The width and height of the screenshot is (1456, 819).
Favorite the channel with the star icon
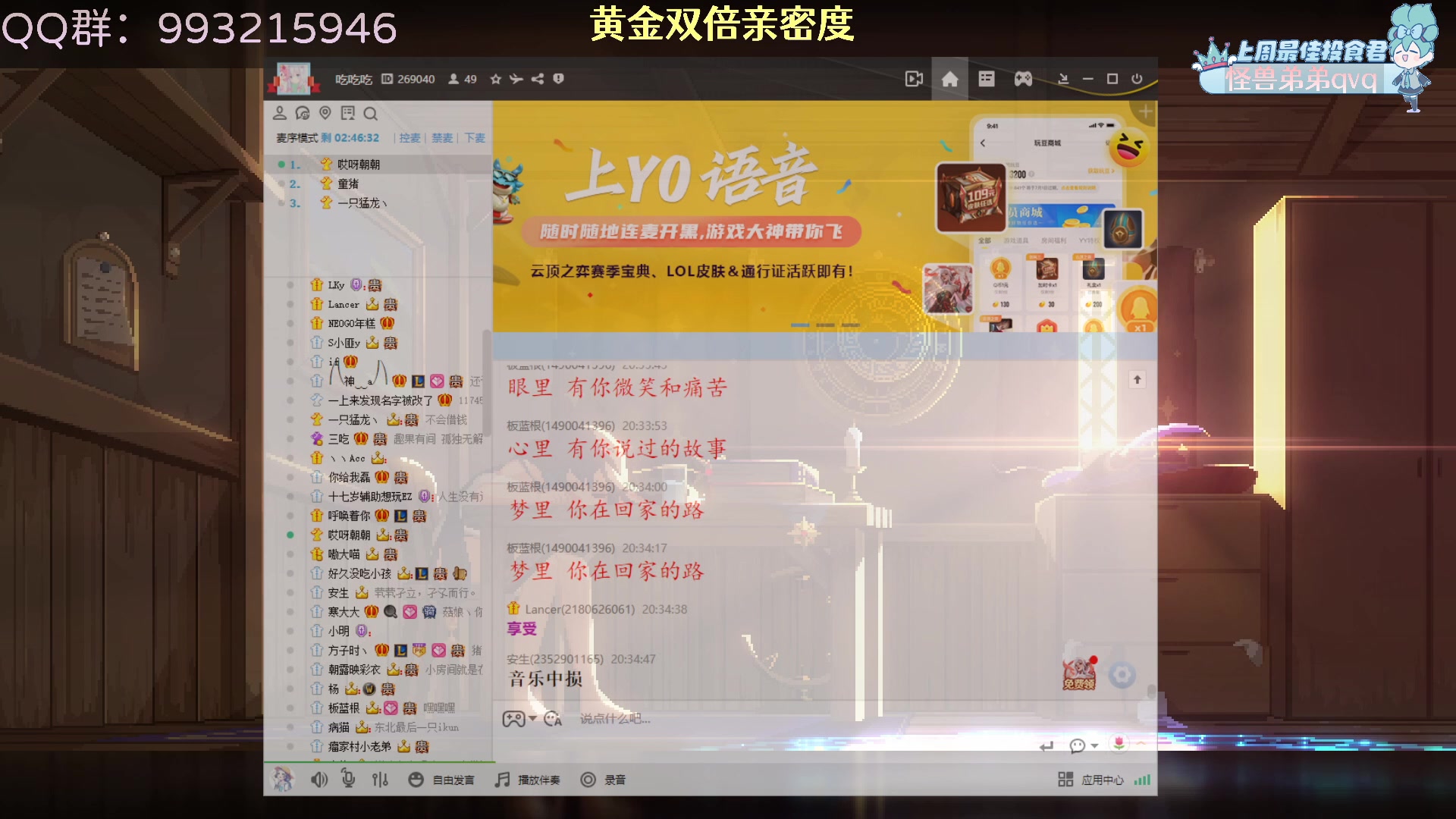pyautogui.click(x=495, y=79)
